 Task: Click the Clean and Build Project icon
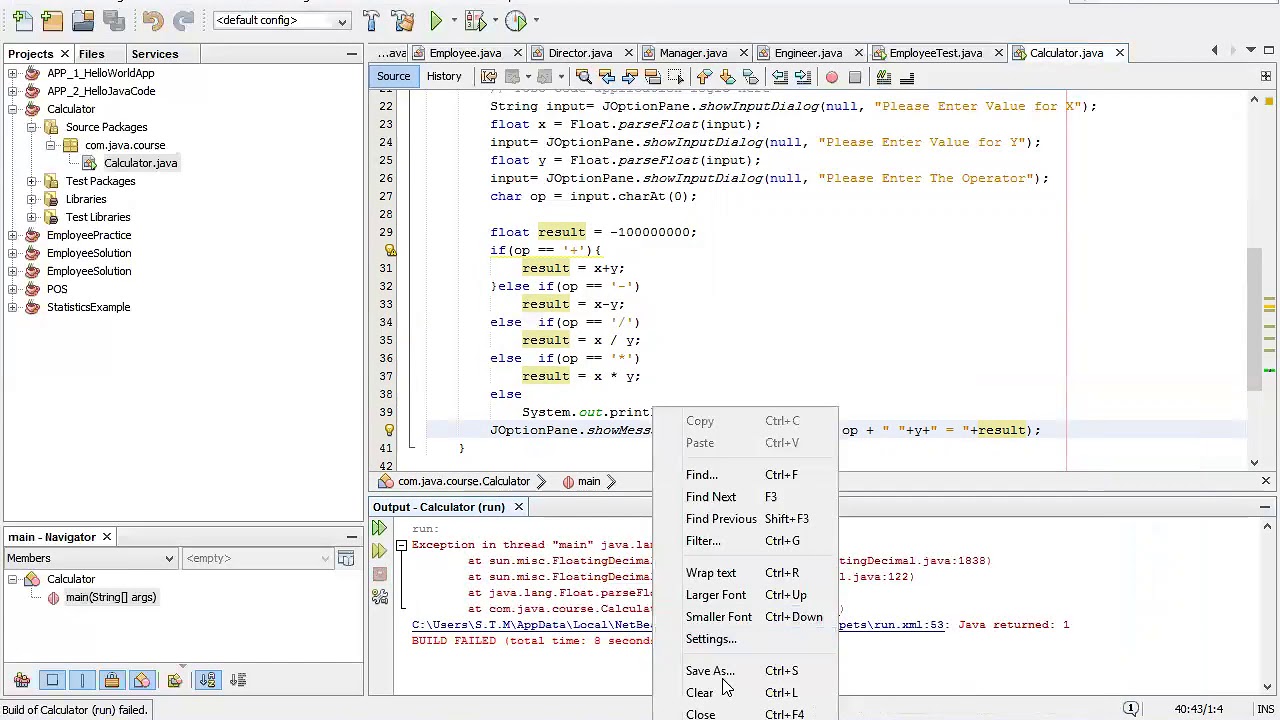tap(403, 20)
